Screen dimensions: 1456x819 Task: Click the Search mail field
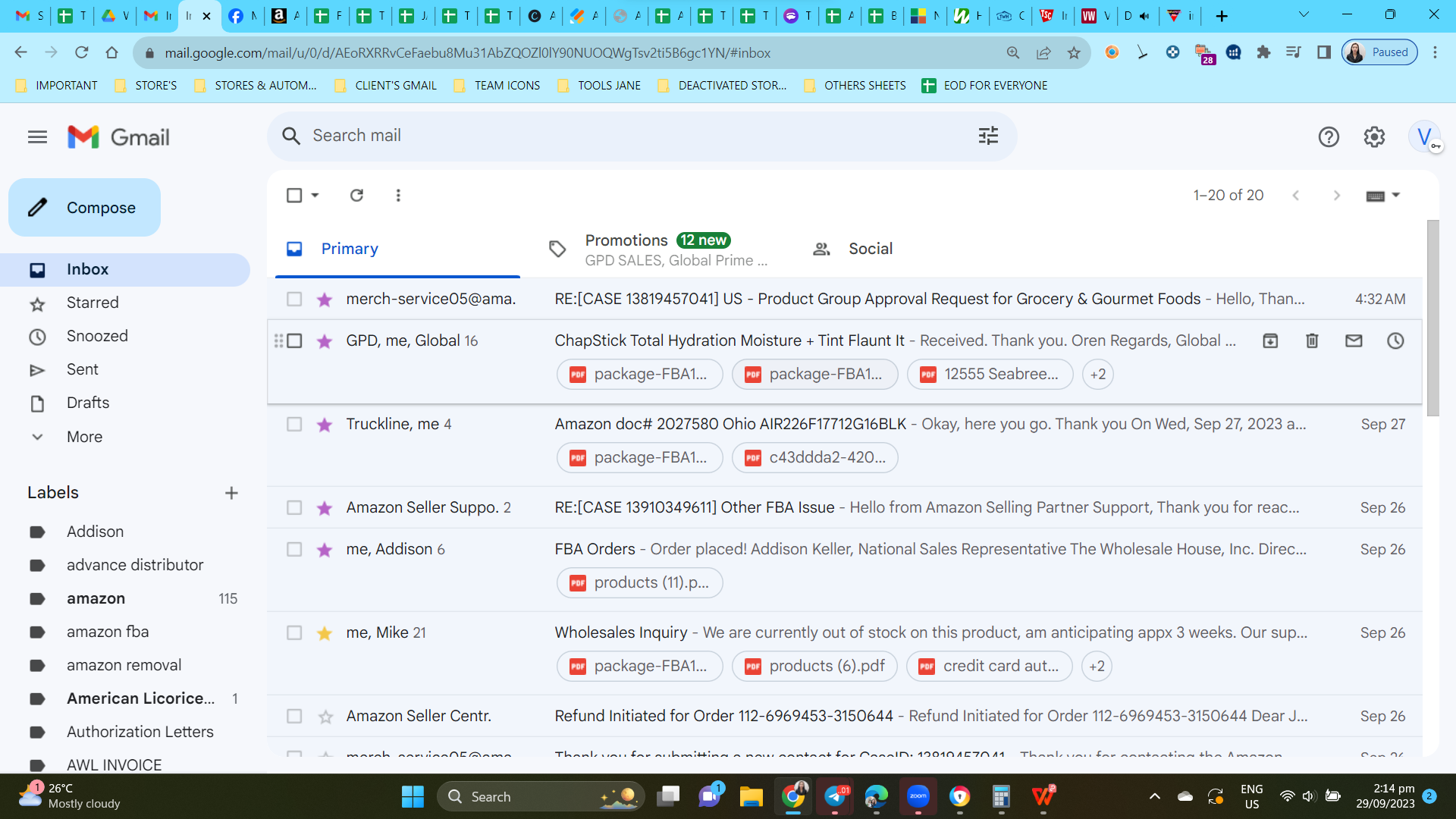642,136
